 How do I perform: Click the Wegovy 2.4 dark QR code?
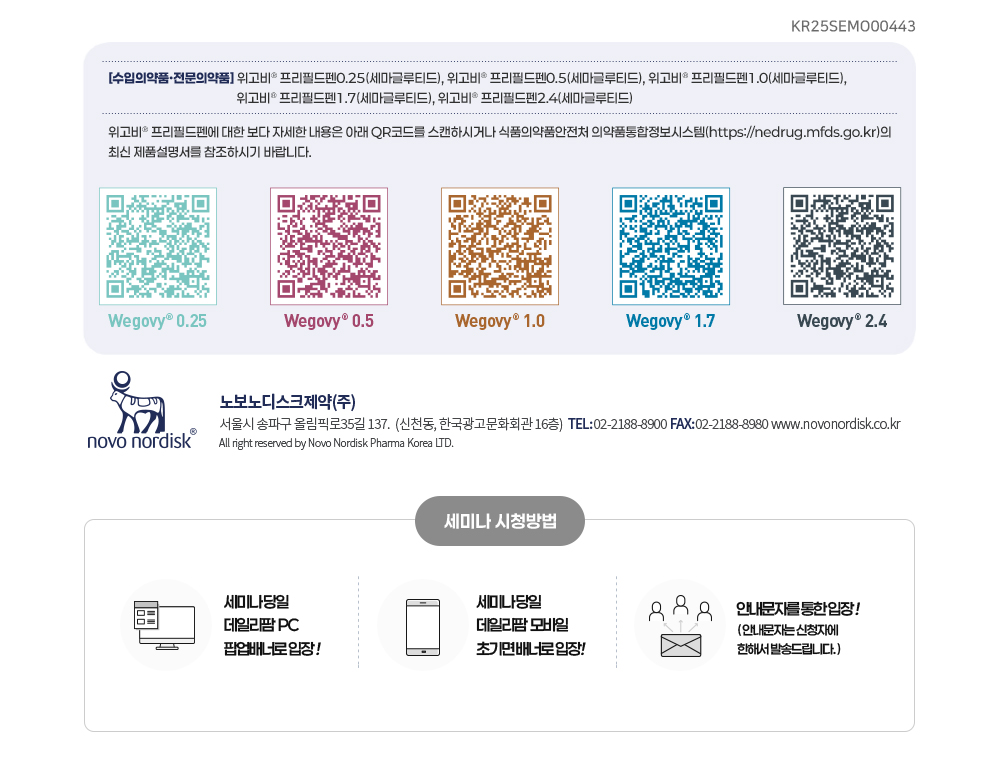pos(842,246)
